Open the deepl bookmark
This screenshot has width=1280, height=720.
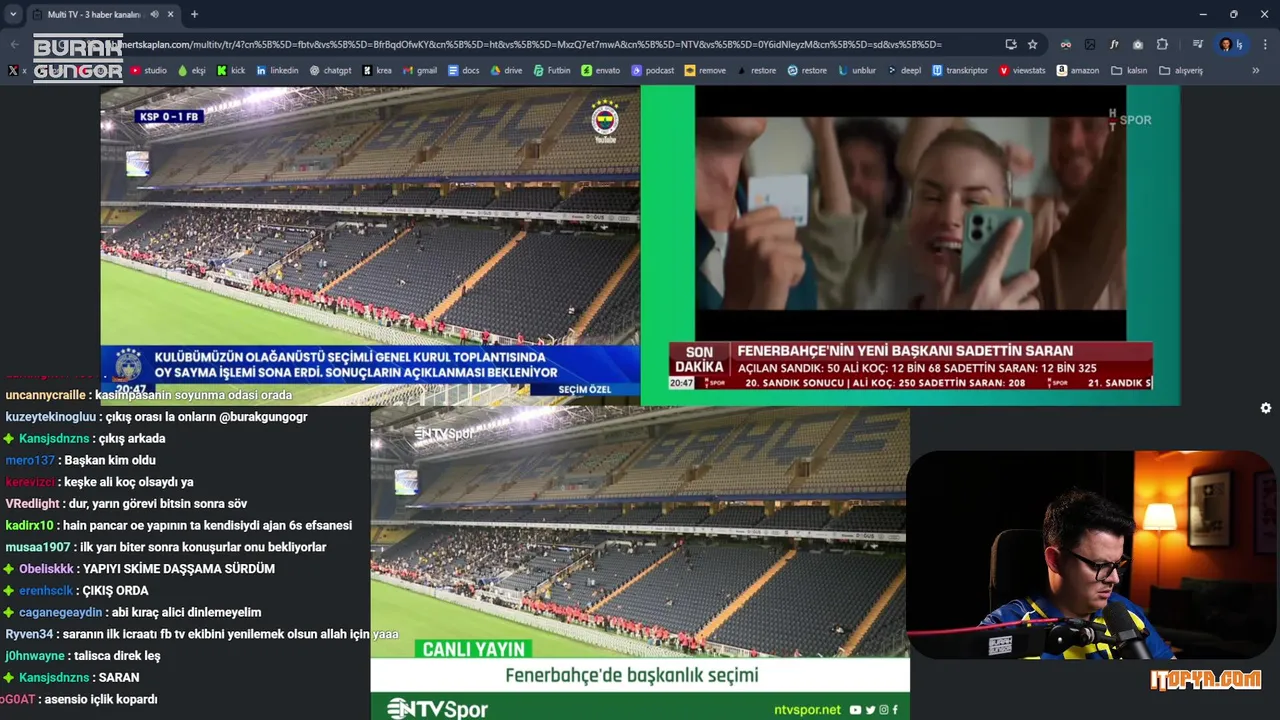904,71
